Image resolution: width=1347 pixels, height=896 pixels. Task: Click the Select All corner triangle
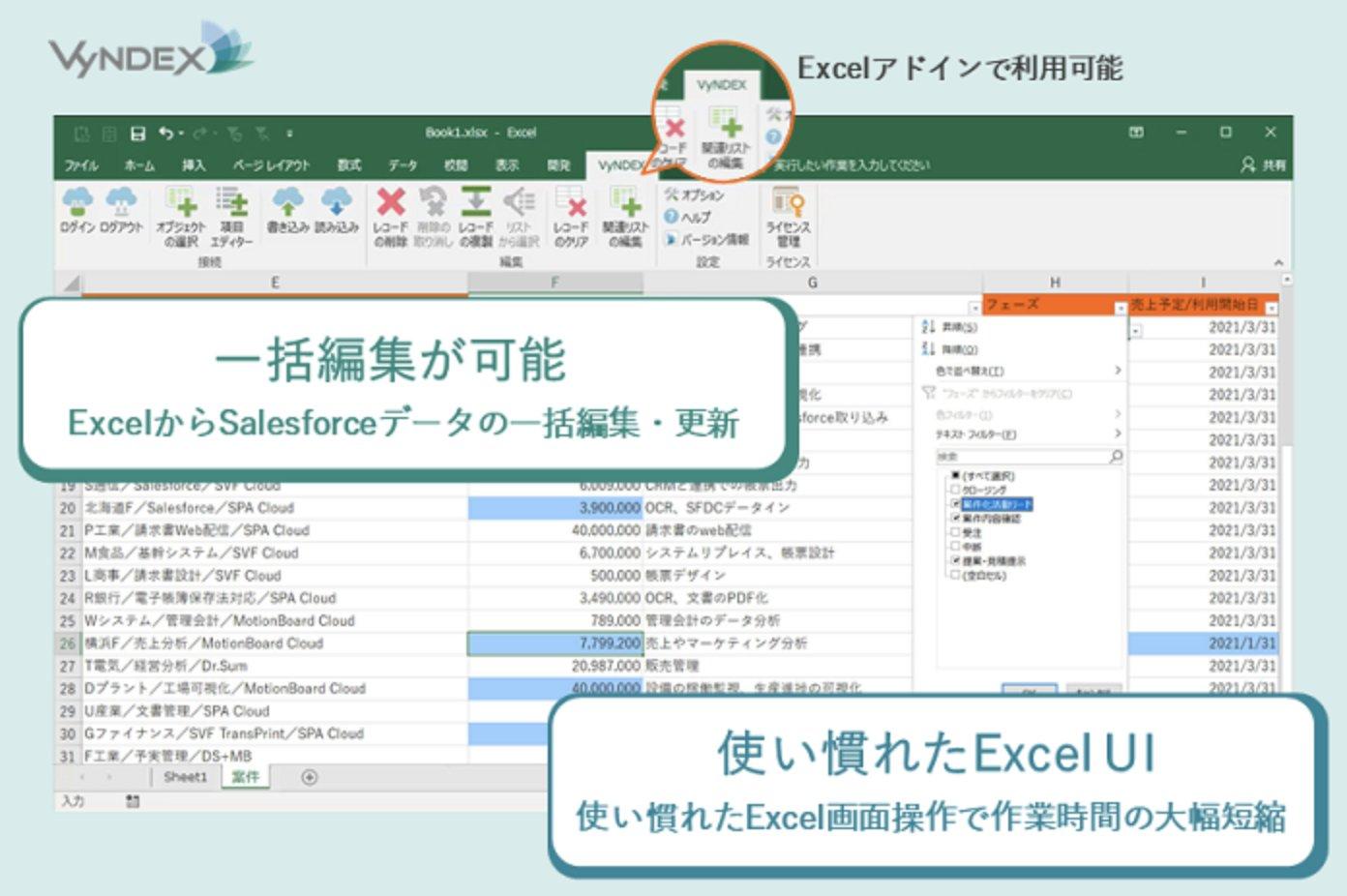point(71,284)
